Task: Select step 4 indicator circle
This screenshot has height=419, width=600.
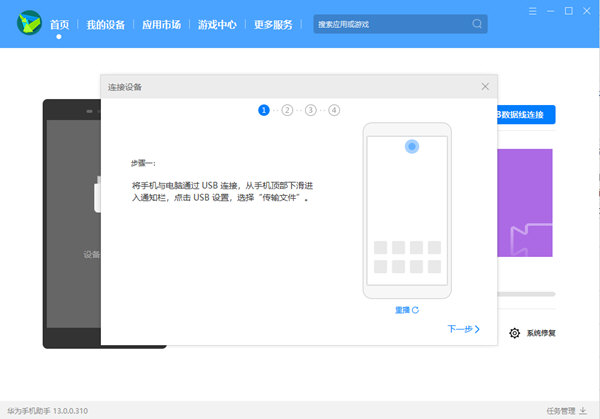Action: [334, 110]
